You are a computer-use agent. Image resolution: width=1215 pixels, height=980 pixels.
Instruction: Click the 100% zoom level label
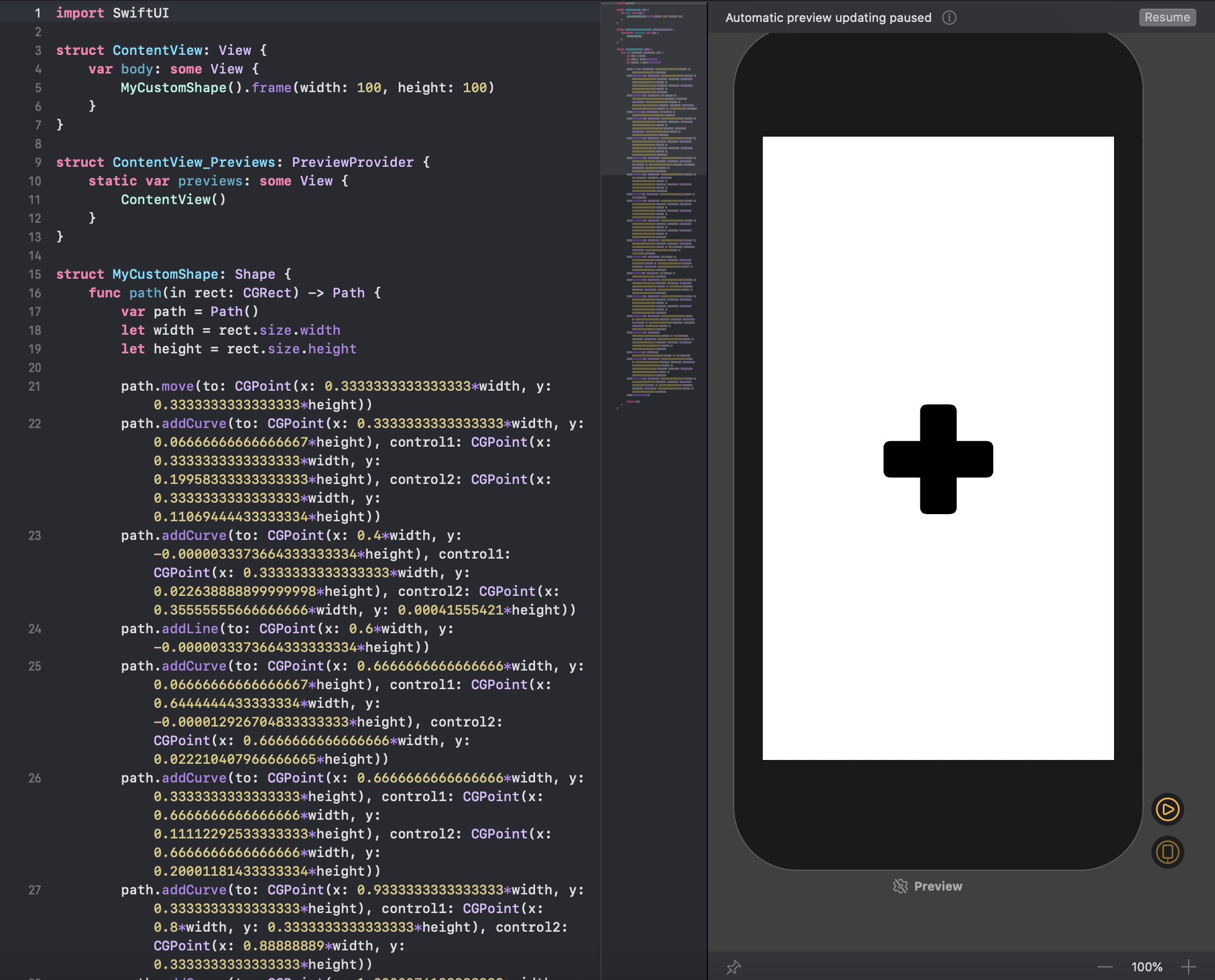(1146, 967)
